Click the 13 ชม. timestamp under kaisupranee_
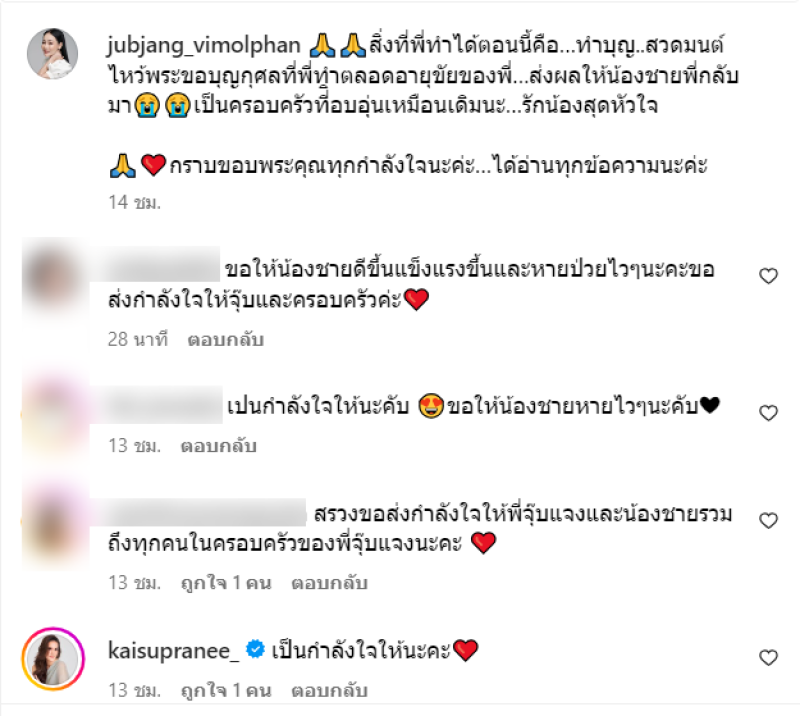 click(x=135, y=690)
